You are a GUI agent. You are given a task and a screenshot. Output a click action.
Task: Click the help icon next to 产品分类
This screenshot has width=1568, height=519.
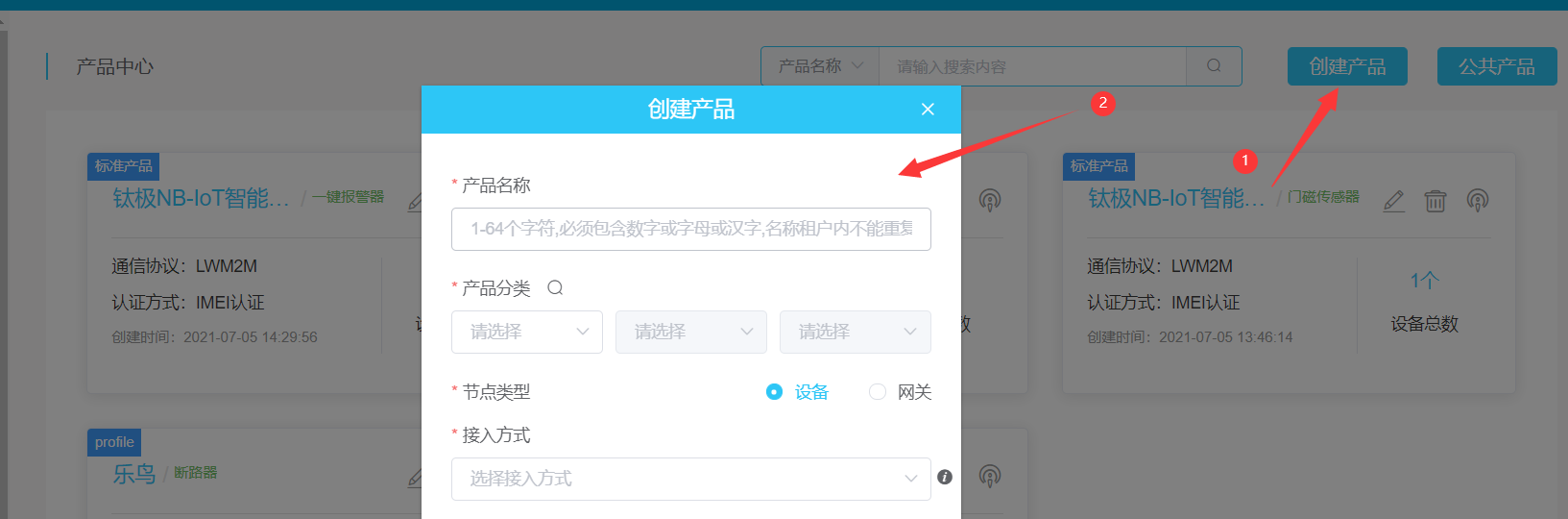(x=555, y=287)
